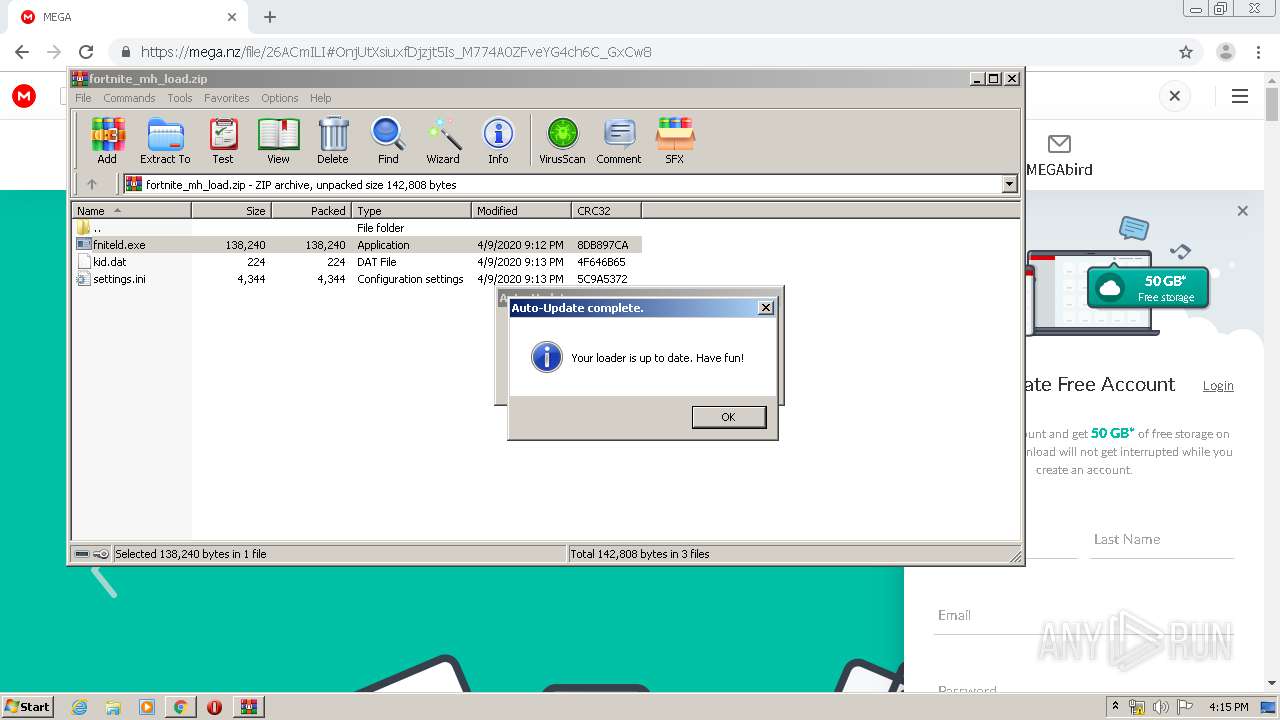Sort files by Packed column
Image resolution: width=1280 pixels, height=720 pixels.
(311, 210)
